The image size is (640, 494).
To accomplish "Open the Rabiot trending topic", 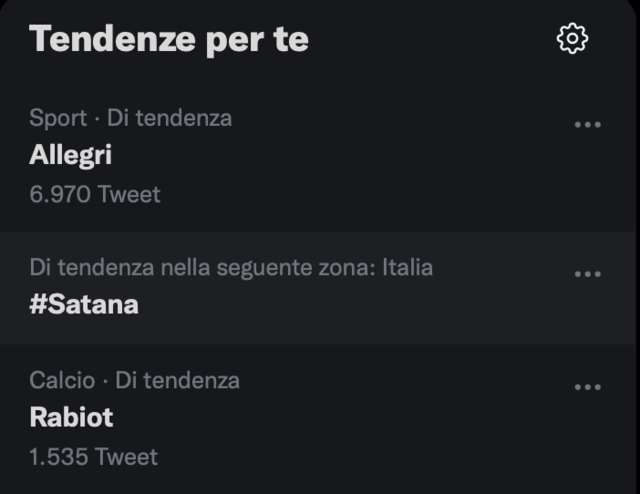I will click(71, 417).
